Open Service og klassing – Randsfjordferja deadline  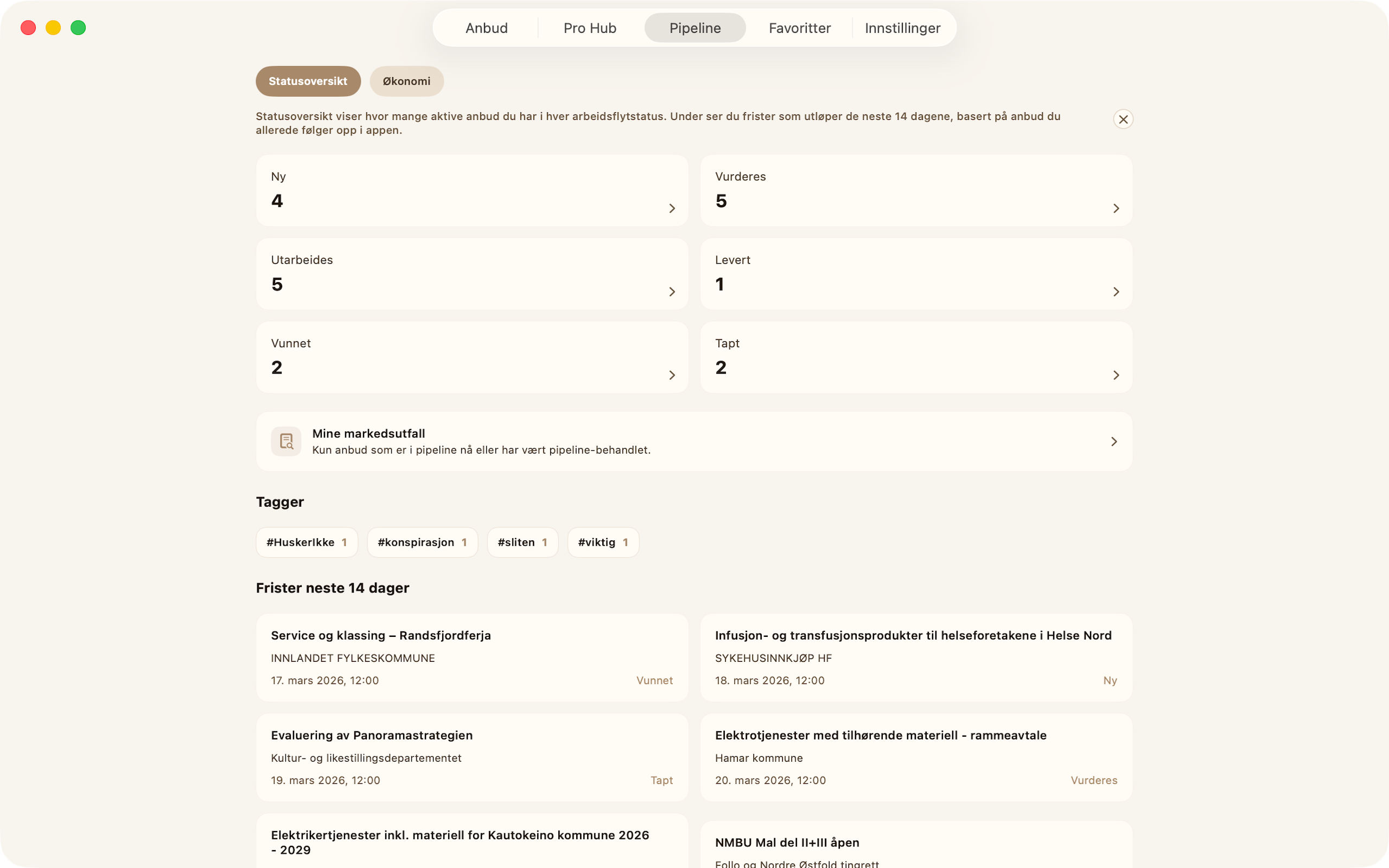(472, 658)
